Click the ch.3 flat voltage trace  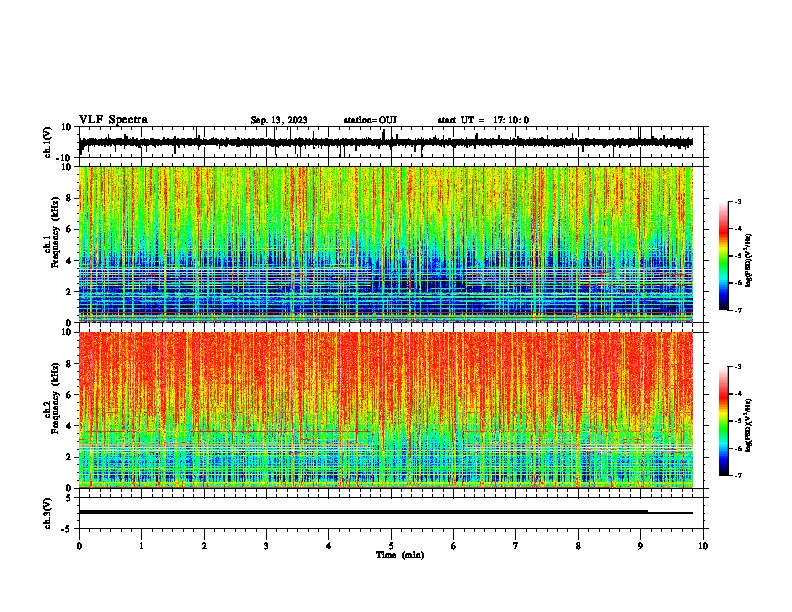coord(386,512)
